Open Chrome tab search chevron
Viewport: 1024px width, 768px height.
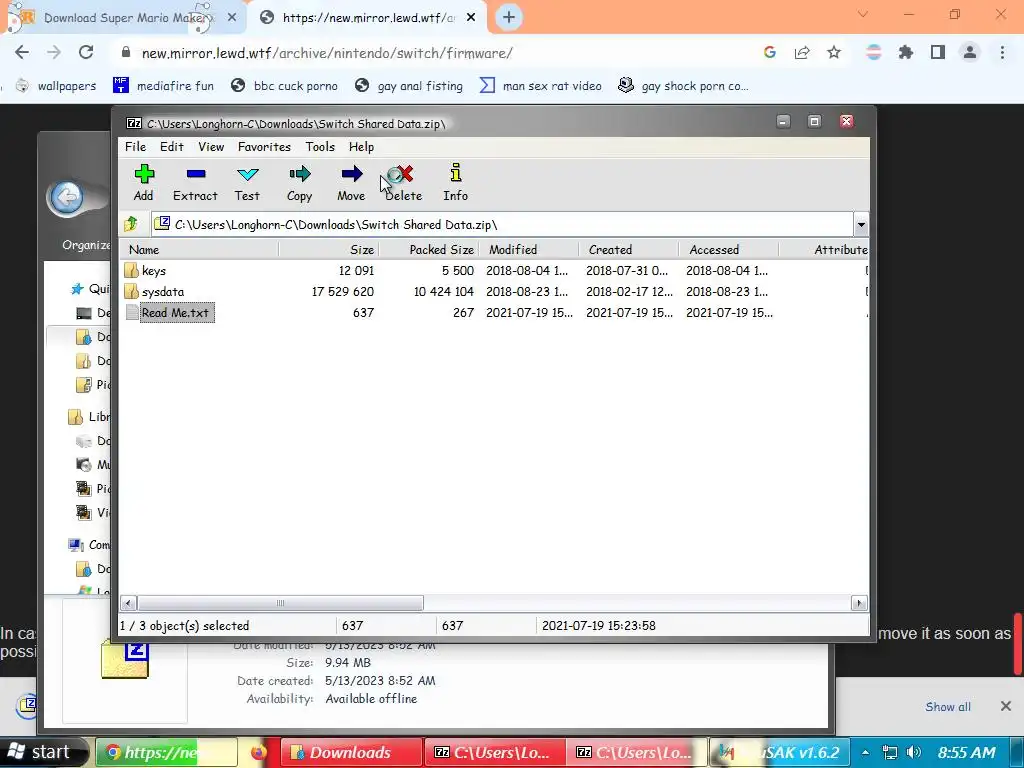tap(863, 14)
